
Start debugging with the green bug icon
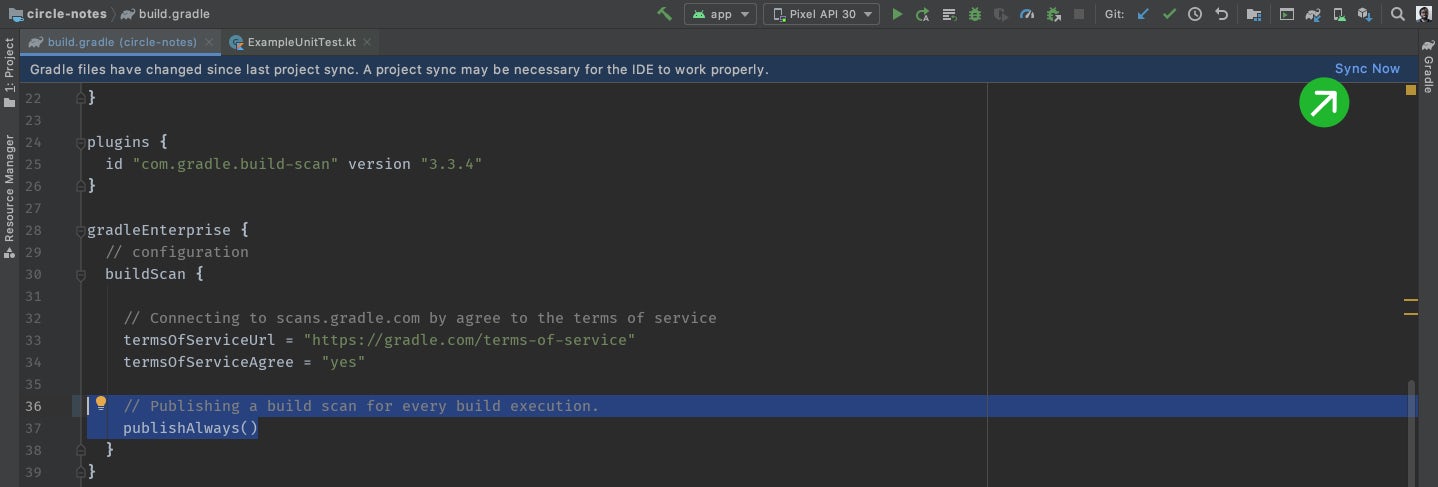[974, 14]
